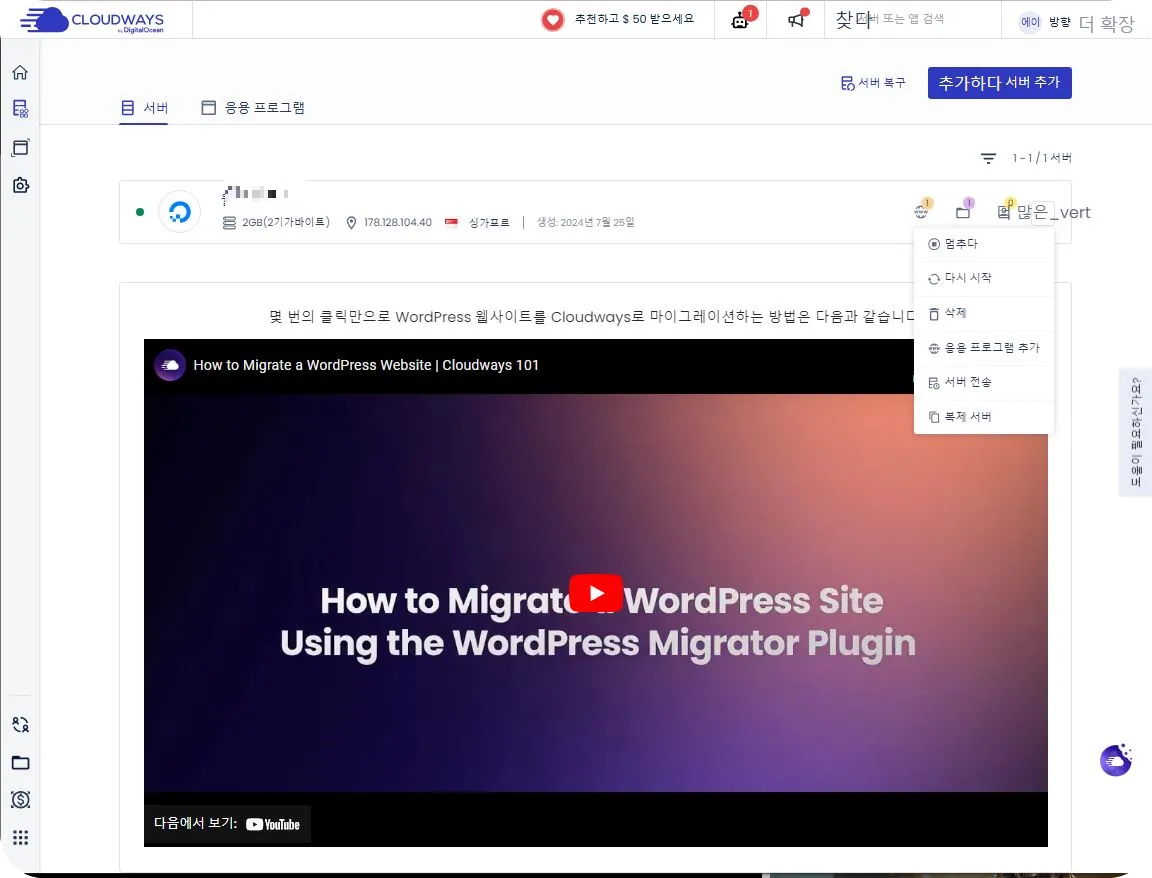
Task: Click the server or app search field
Action: coord(910,19)
